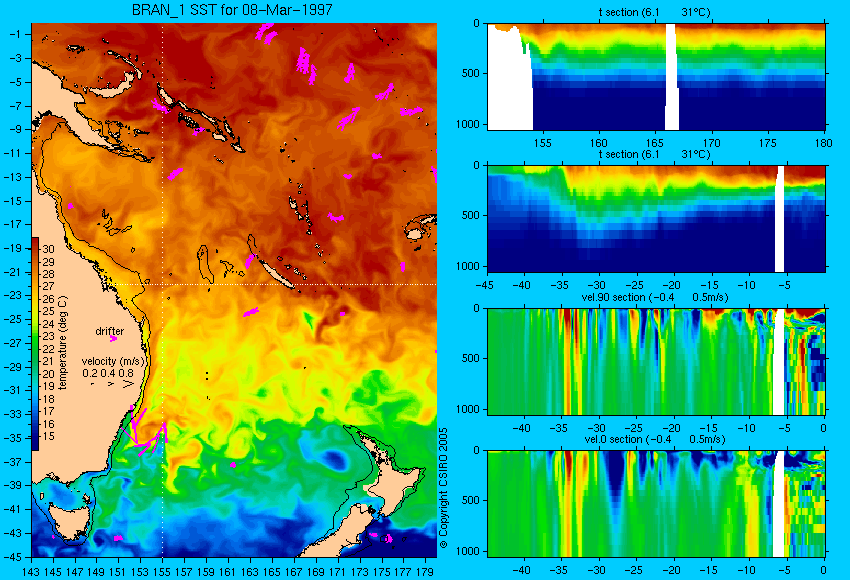Click the "vel.90 section (-0.4 0.5m/s)" title
Image resolution: width=850 pixels, height=580 pixels.
(x=655, y=297)
